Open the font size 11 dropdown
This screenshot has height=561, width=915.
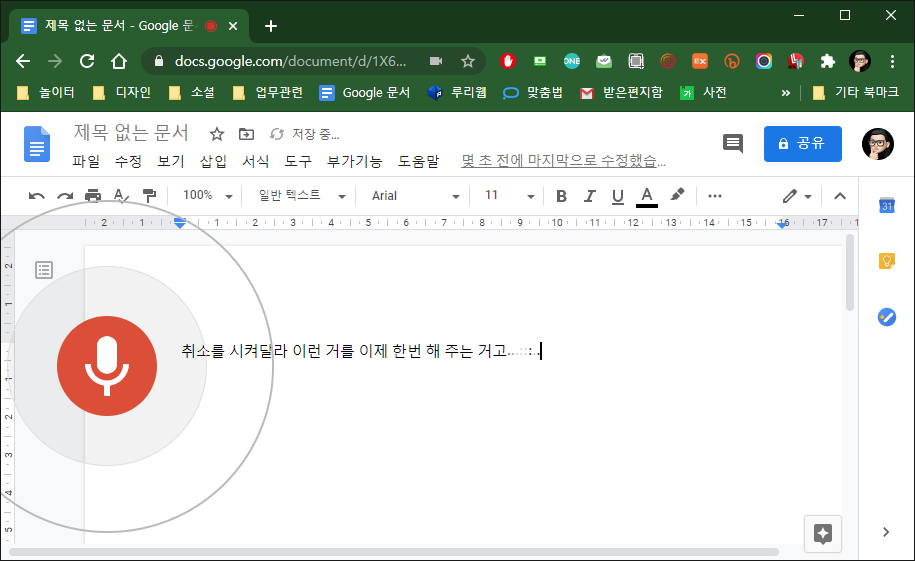[509, 196]
